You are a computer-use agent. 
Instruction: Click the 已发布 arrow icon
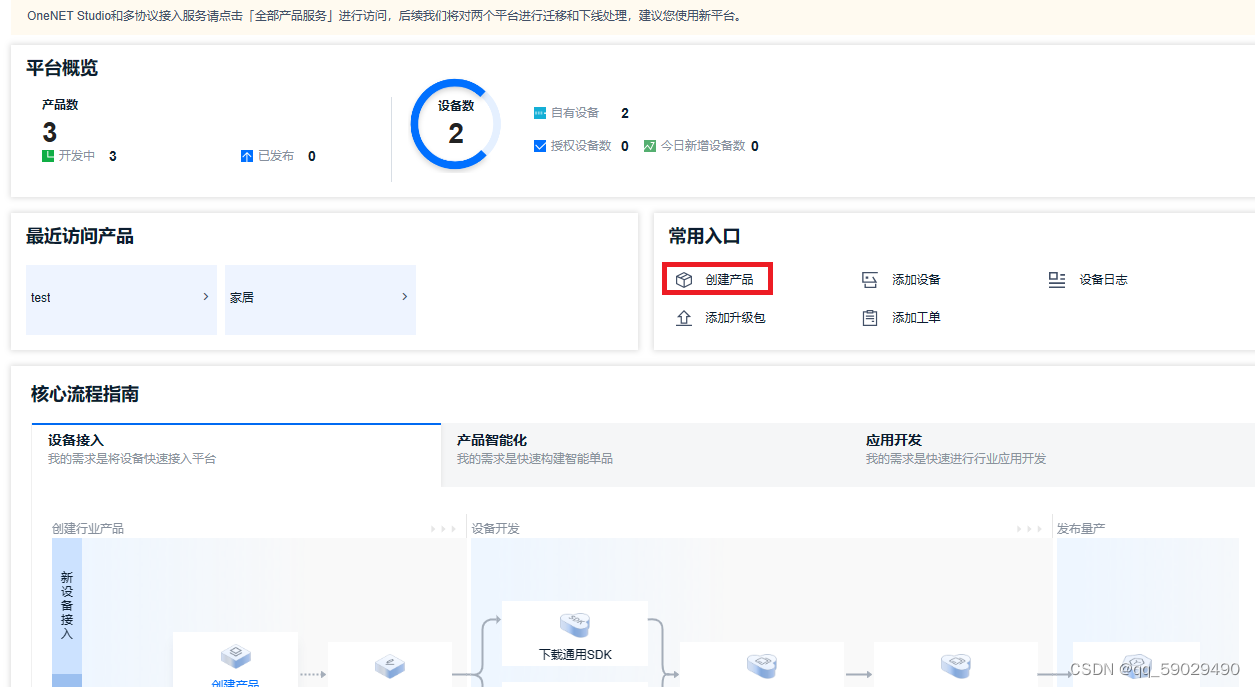pyautogui.click(x=247, y=155)
